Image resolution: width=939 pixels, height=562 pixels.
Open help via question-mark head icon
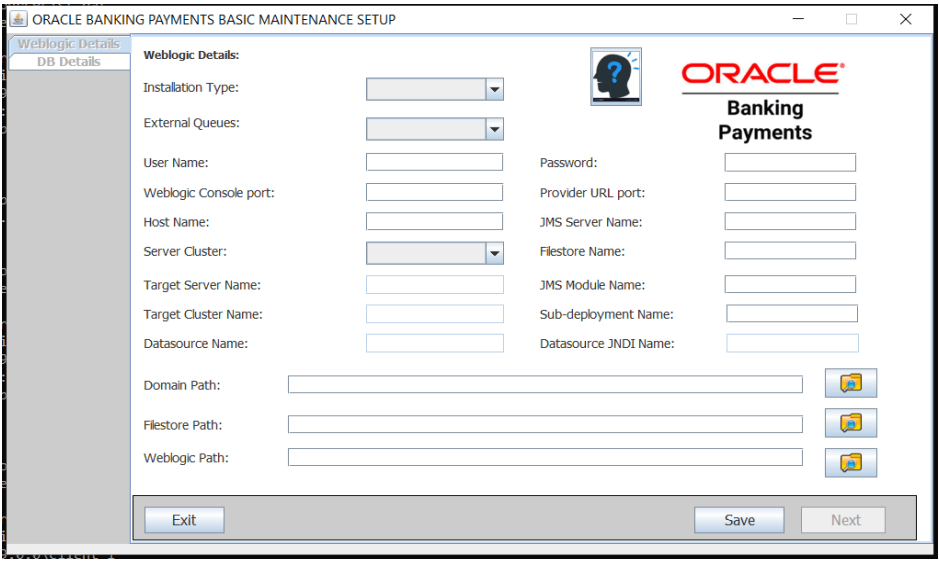pyautogui.click(x=616, y=77)
